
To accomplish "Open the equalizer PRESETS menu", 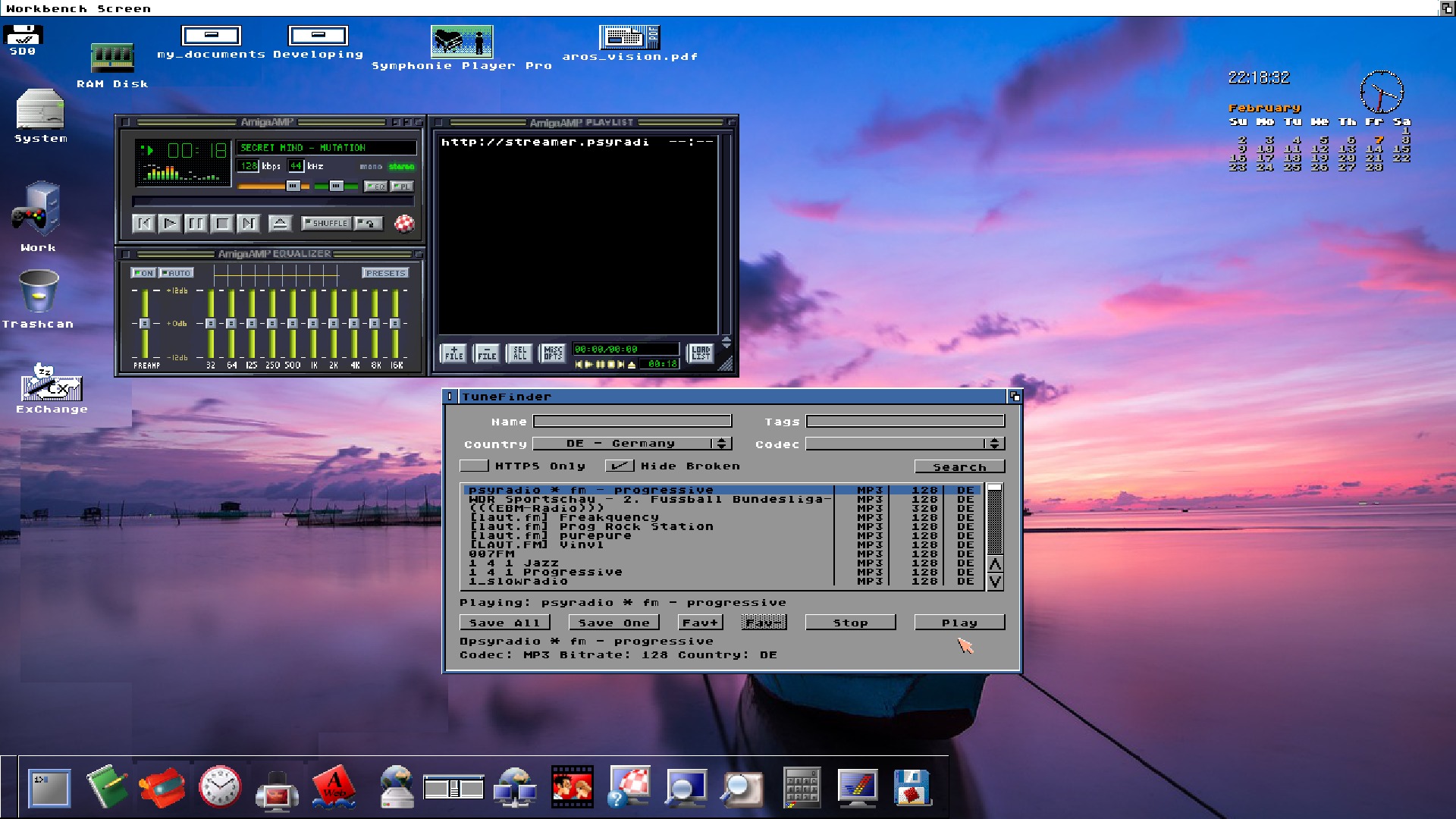I will [385, 273].
